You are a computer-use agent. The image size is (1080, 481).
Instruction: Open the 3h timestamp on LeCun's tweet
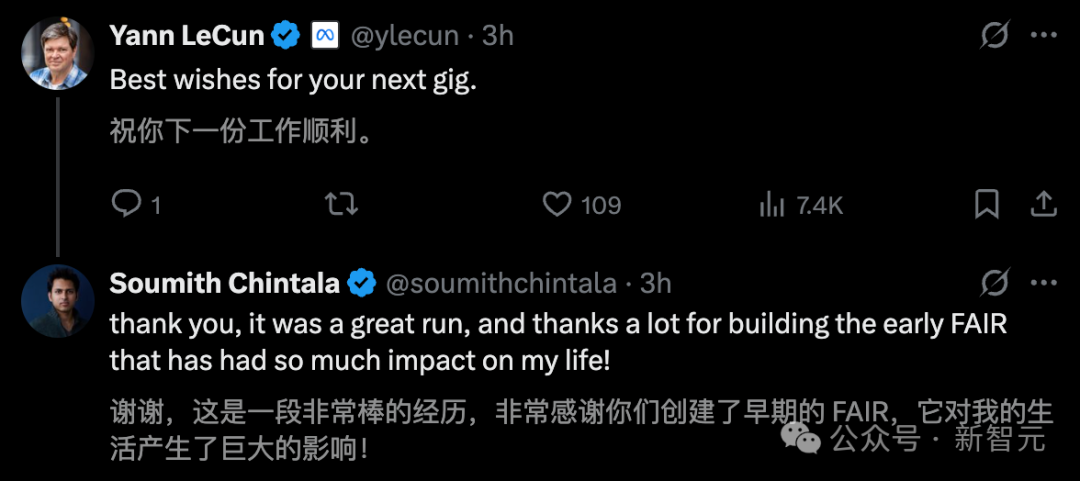click(x=497, y=36)
